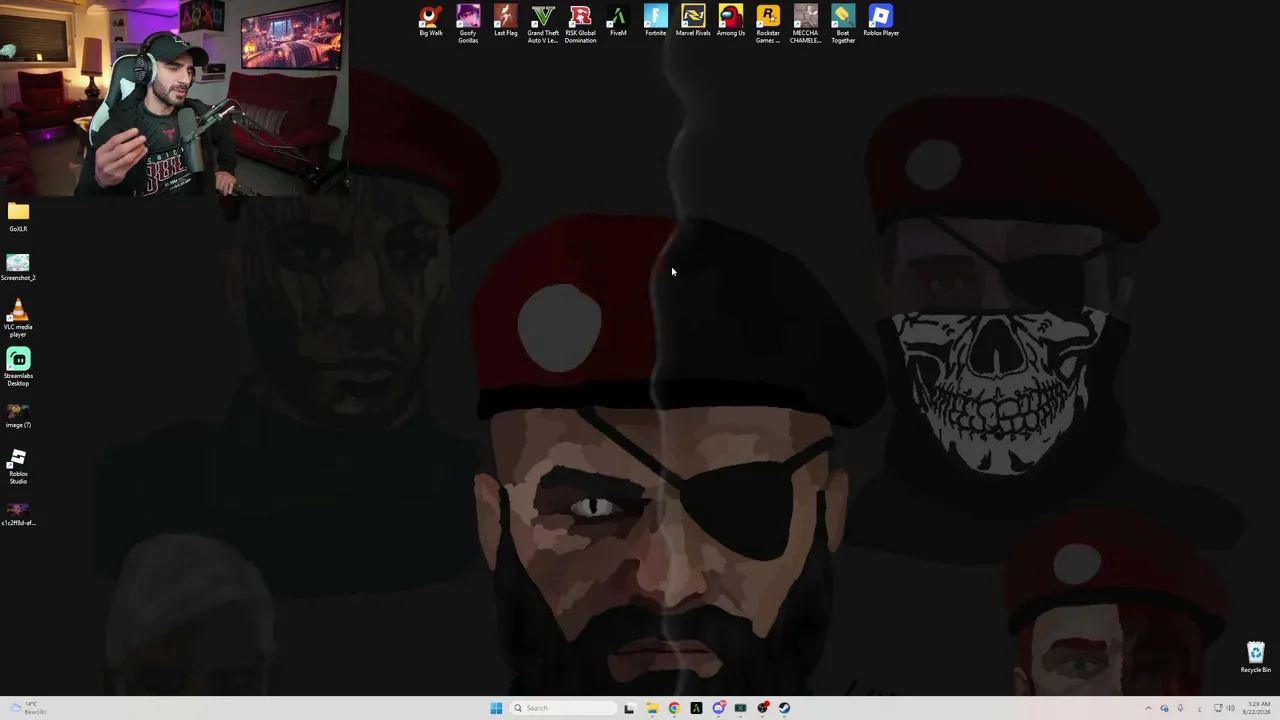Image resolution: width=1280 pixels, height=720 pixels.
Task: Open the FiveM app on the taskbar
Action: (x=696, y=708)
